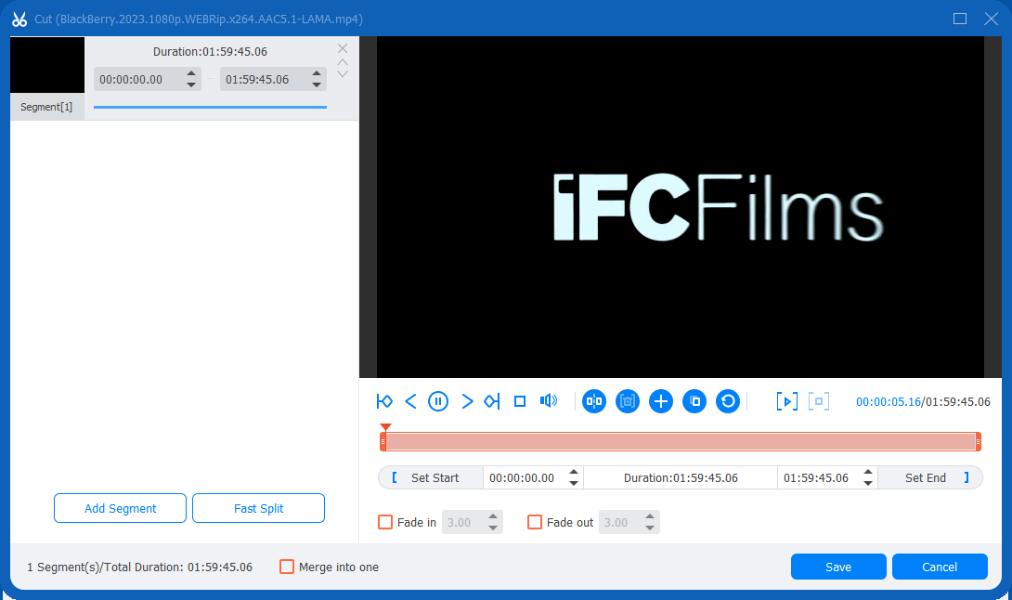Image resolution: width=1012 pixels, height=600 pixels.
Task: Click Set Start to mark the beginning
Action: 430,477
